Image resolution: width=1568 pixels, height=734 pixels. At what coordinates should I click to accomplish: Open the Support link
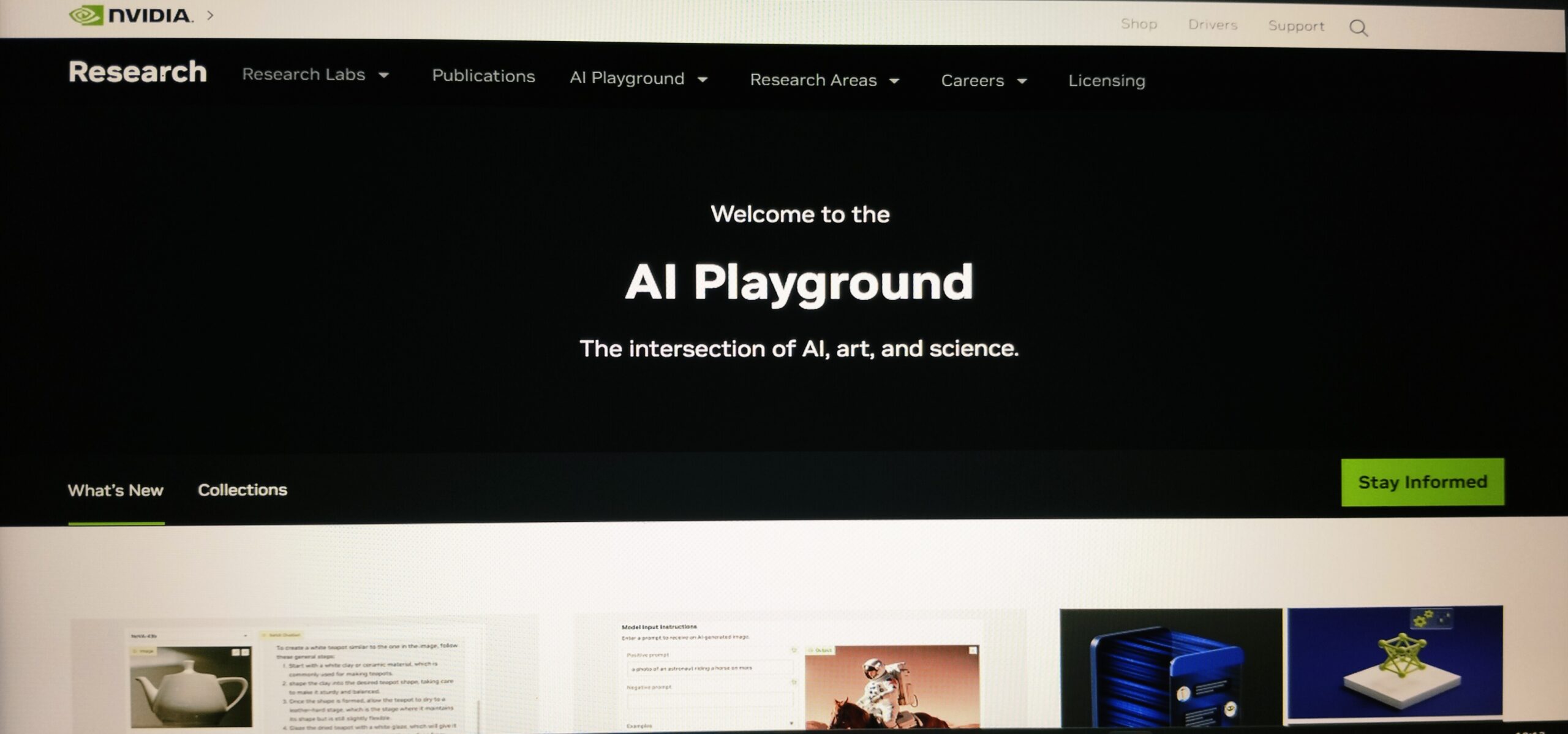coord(1296,26)
